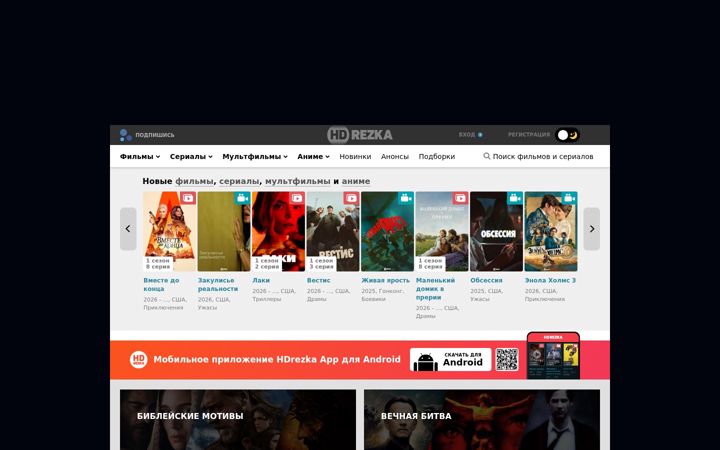Open the БИБЛЕЙСКИЕ МОТИВЫ collection
Image resolution: width=720 pixels, height=450 pixels.
coord(238,420)
